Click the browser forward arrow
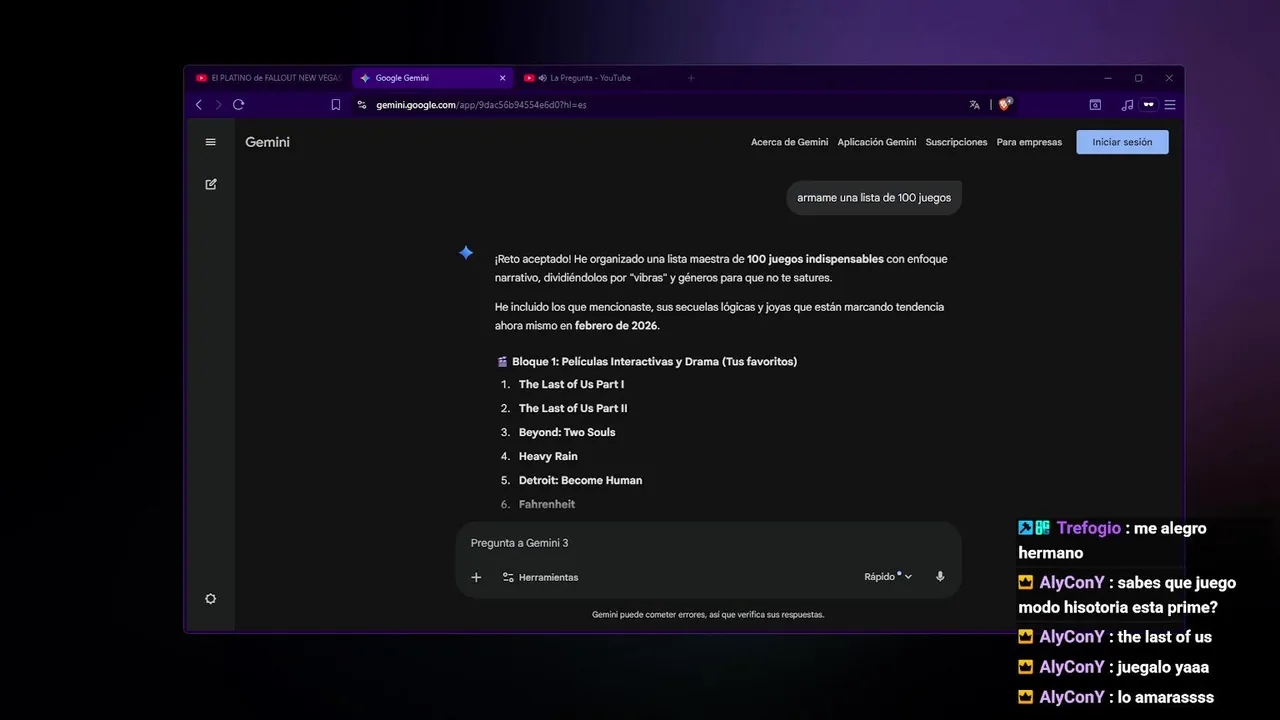The height and width of the screenshot is (720, 1280). [x=218, y=104]
